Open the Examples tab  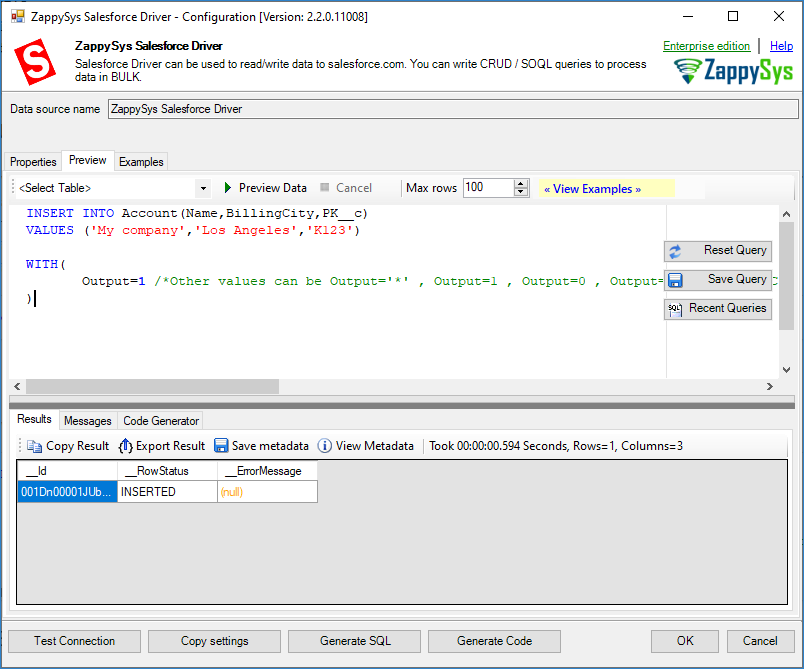141,162
